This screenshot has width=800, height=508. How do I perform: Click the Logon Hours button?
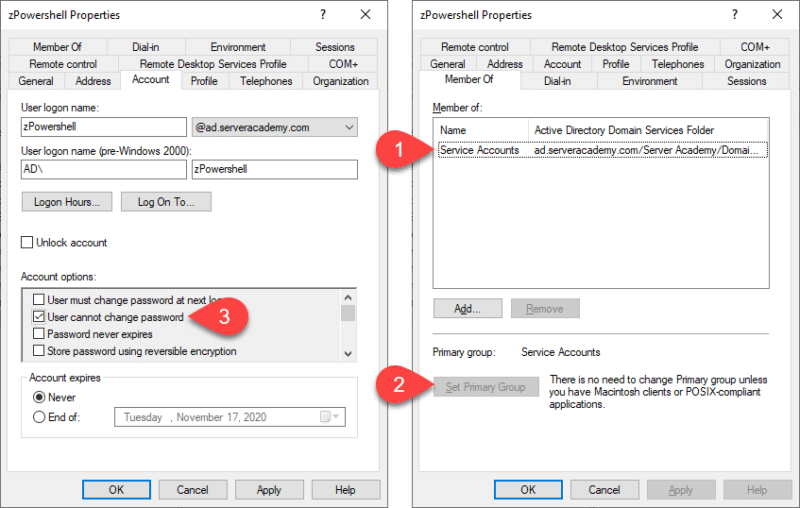[66, 202]
